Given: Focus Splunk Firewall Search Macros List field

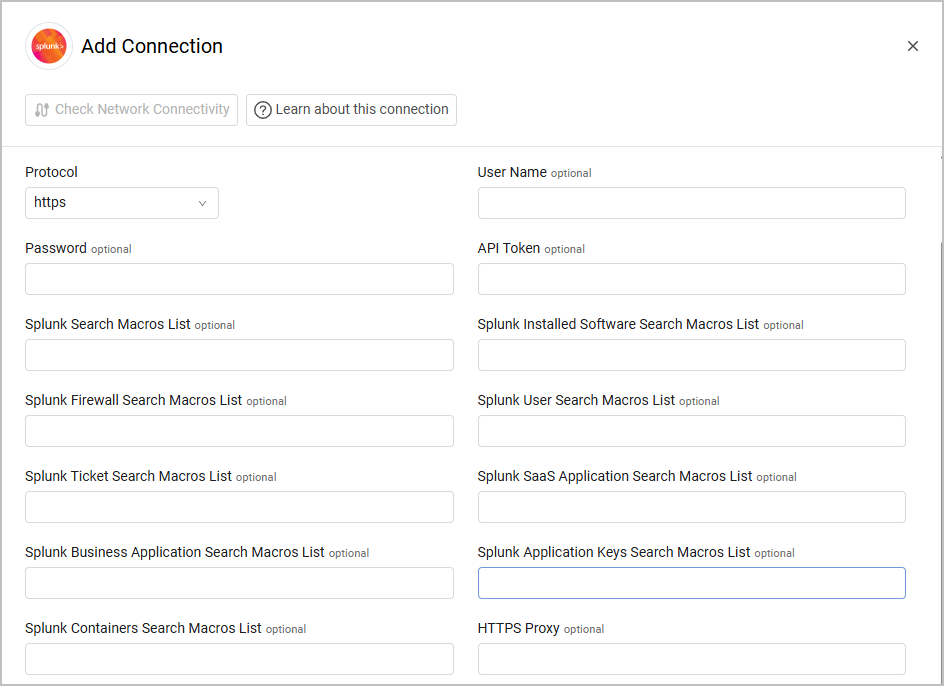Looking at the screenshot, I should pos(239,431).
